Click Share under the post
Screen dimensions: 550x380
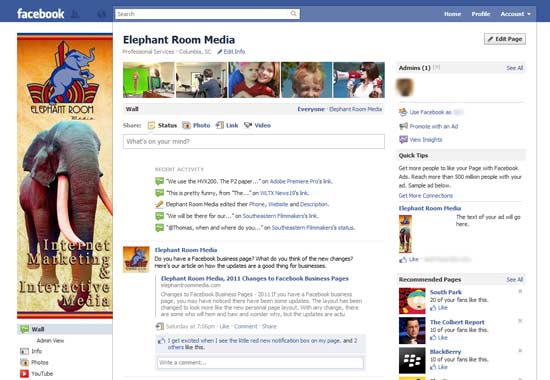coord(269,326)
